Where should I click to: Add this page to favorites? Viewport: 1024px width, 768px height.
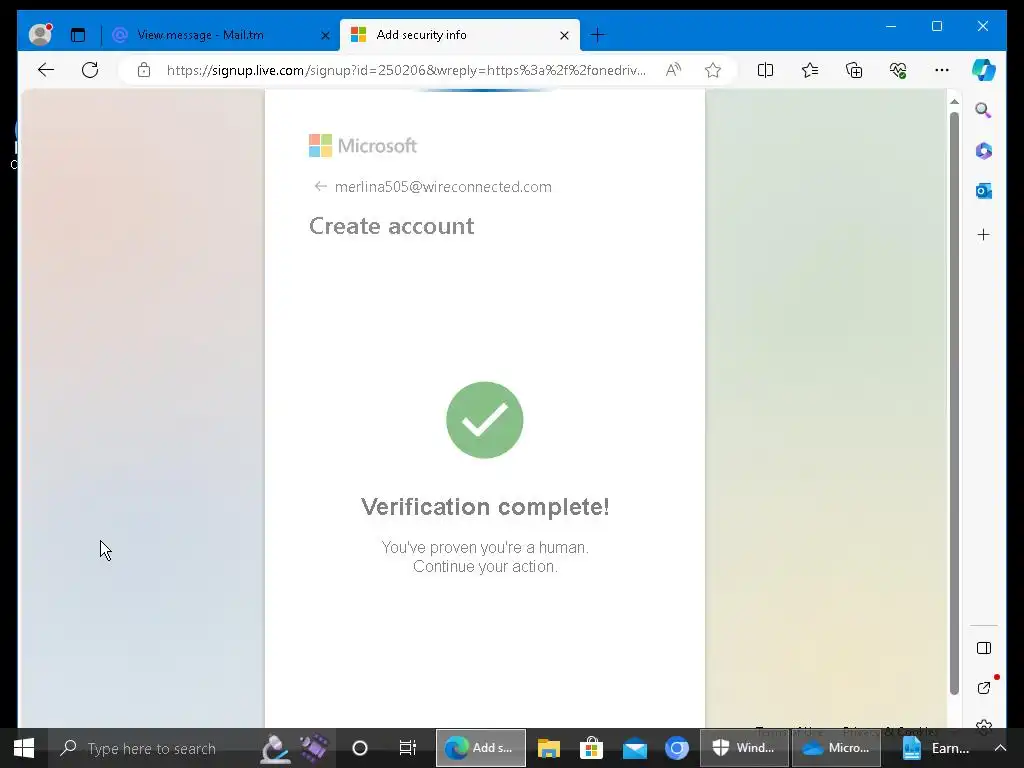712,70
